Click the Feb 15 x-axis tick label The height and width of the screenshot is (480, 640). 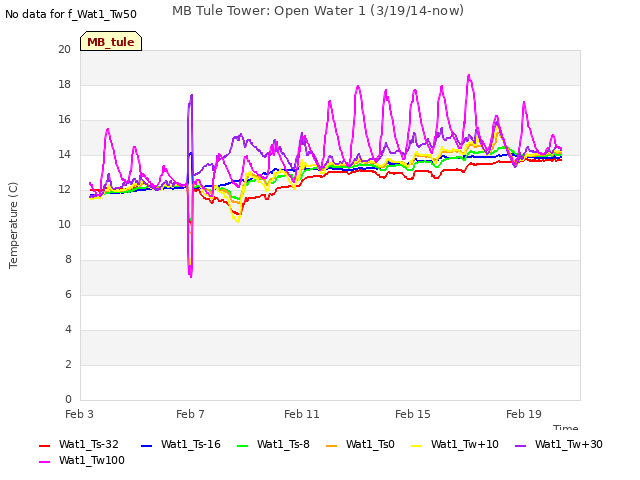[x=413, y=414]
